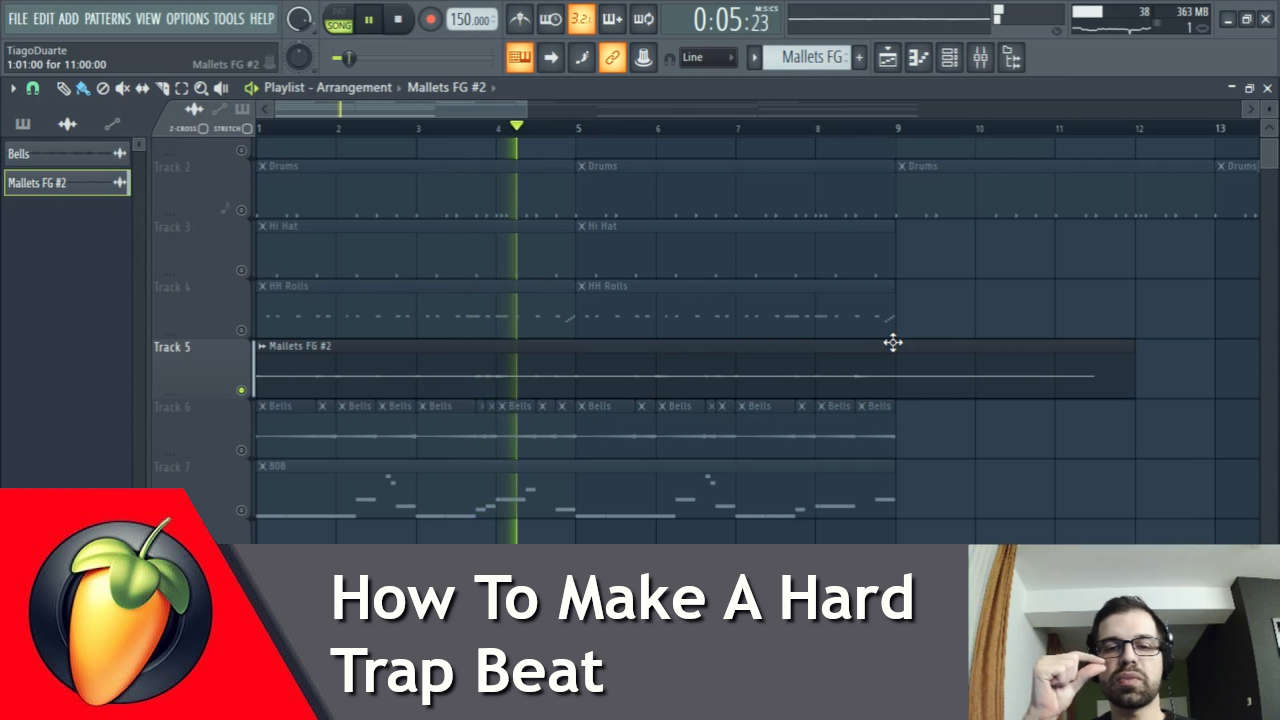Open the FILE menu

(x=18, y=18)
